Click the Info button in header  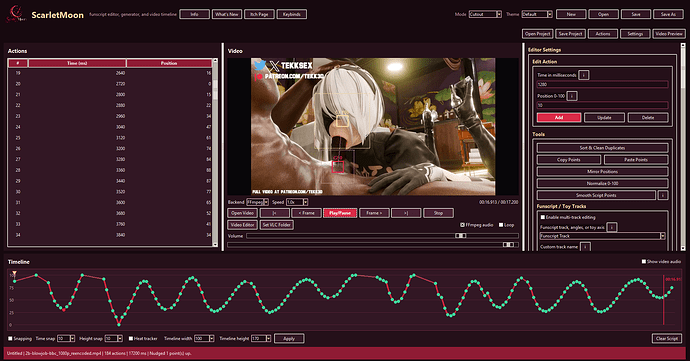click(x=194, y=14)
